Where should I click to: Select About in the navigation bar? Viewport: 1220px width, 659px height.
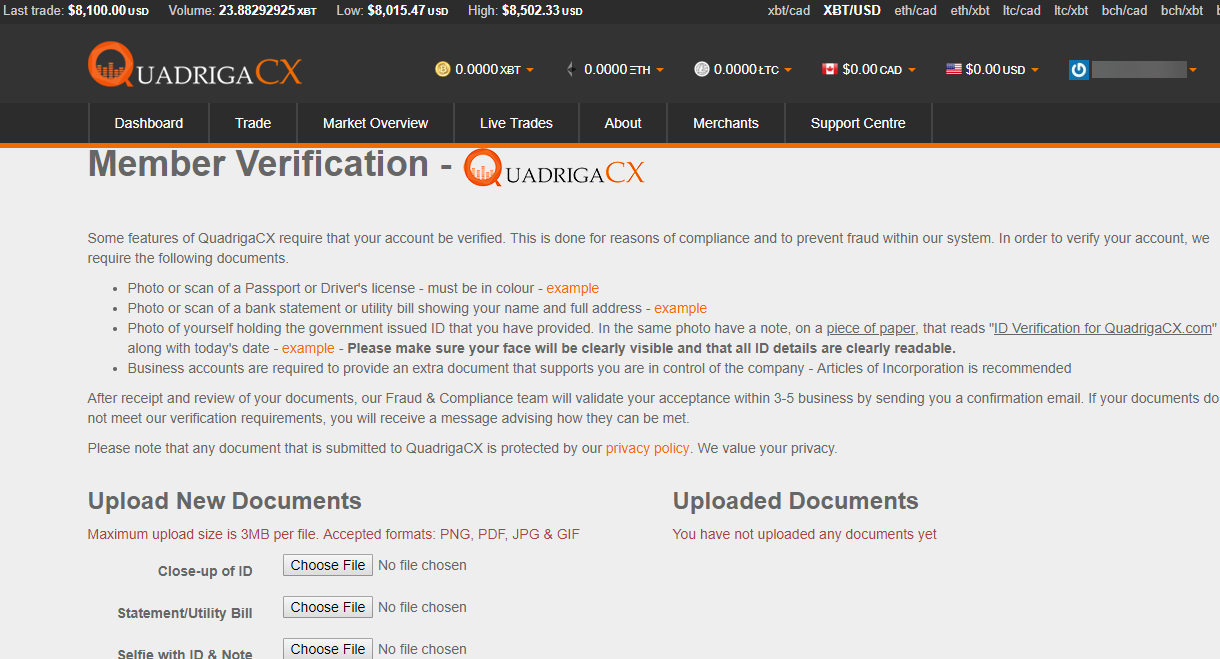click(623, 123)
